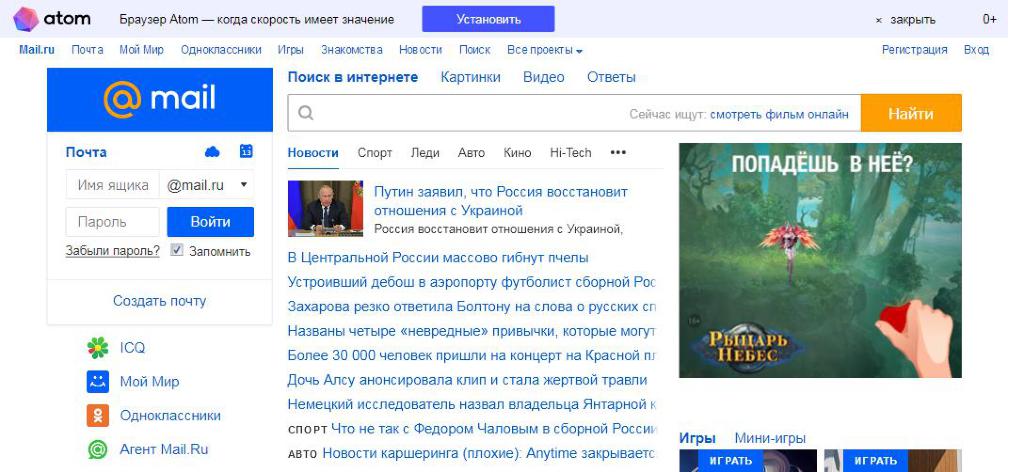Open Новости in top navigation
The width and height of the screenshot is (1024, 472).
pyautogui.click(x=421, y=50)
